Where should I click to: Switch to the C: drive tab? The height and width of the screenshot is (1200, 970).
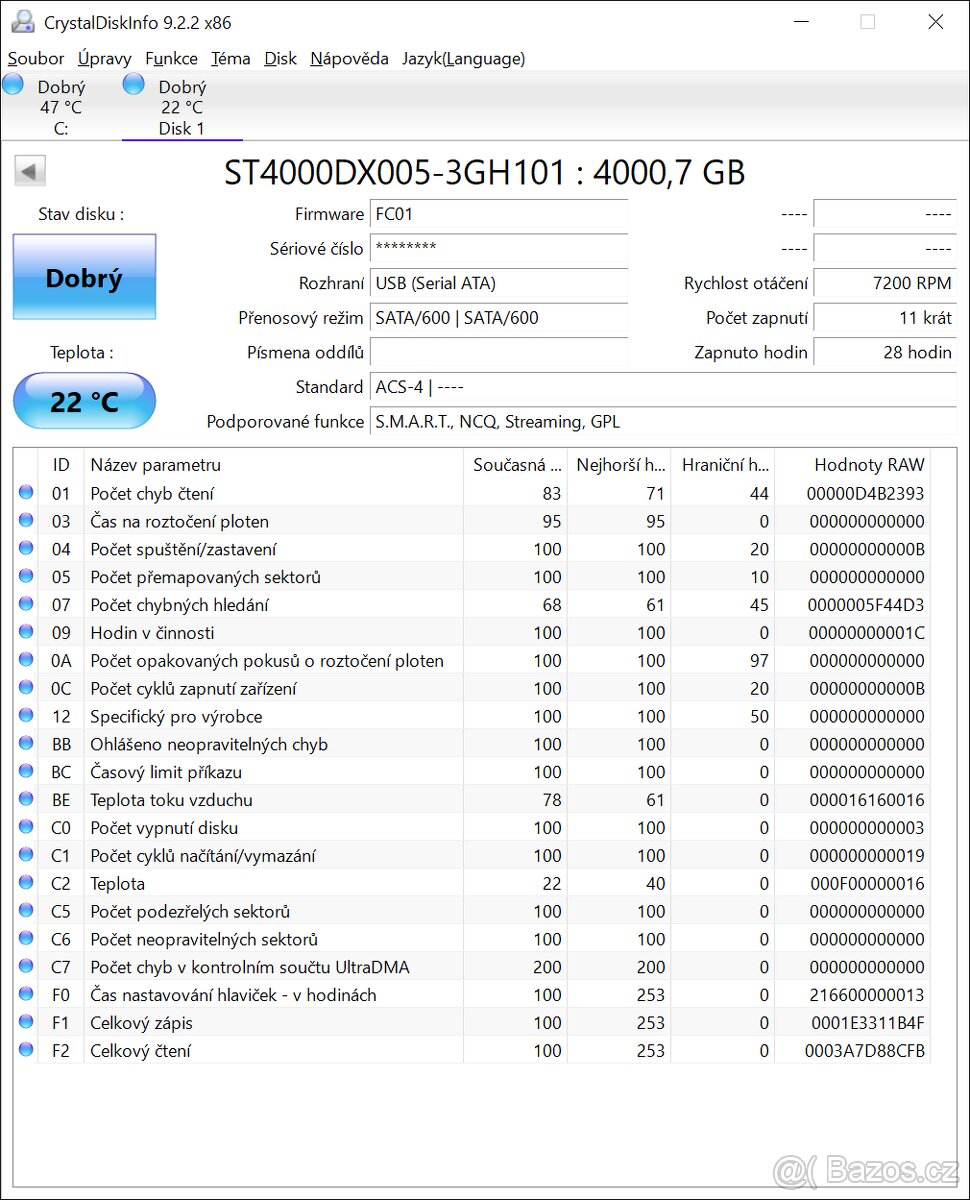click(x=62, y=105)
